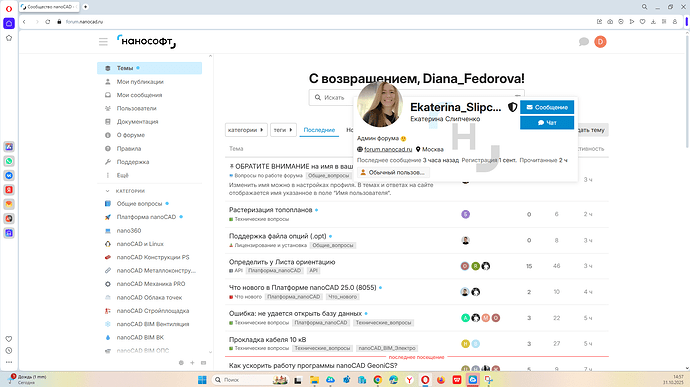Open the Ekaterina_Slipc... username link
Image resolution: width=690 pixels, height=387 pixels.
tap(455, 107)
